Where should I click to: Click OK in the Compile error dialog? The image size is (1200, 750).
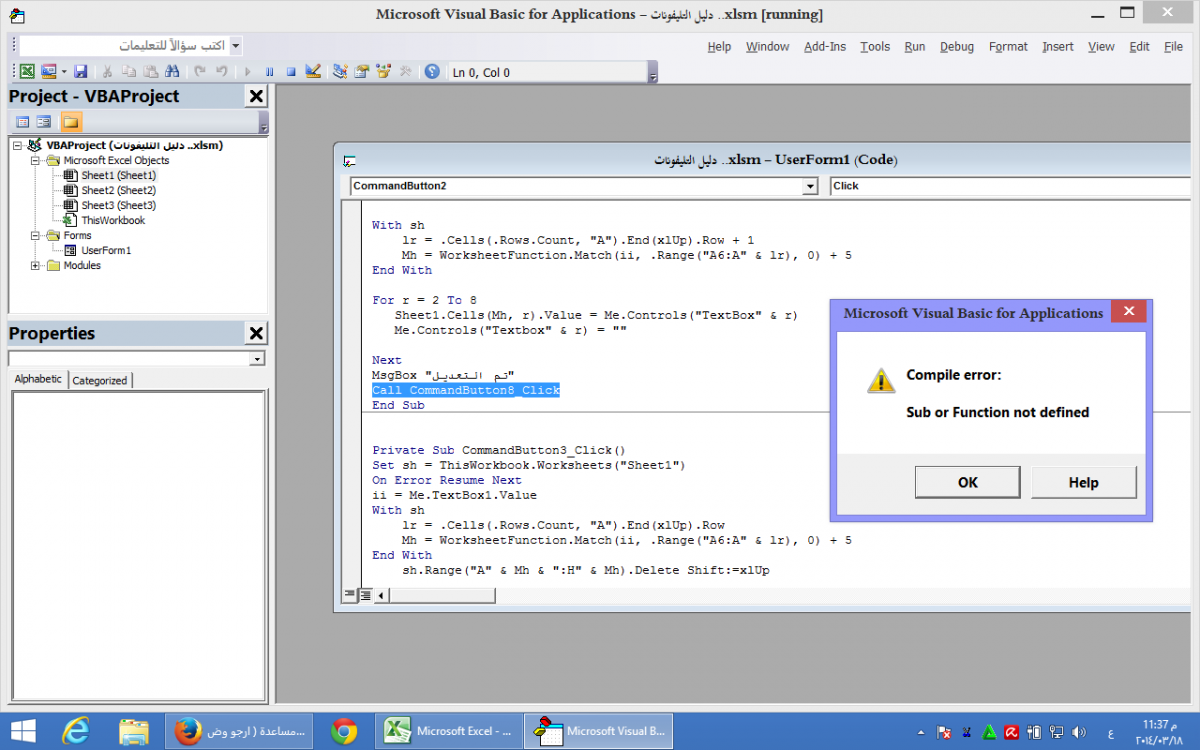click(968, 482)
